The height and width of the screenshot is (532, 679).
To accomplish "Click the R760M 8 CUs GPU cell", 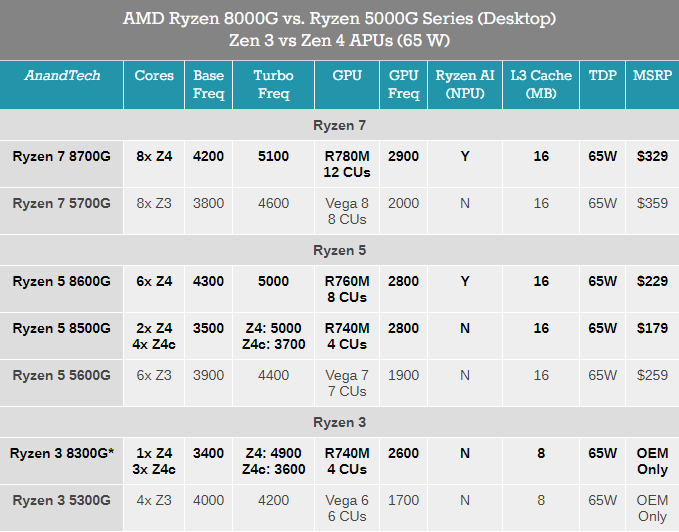I will 347,290.
